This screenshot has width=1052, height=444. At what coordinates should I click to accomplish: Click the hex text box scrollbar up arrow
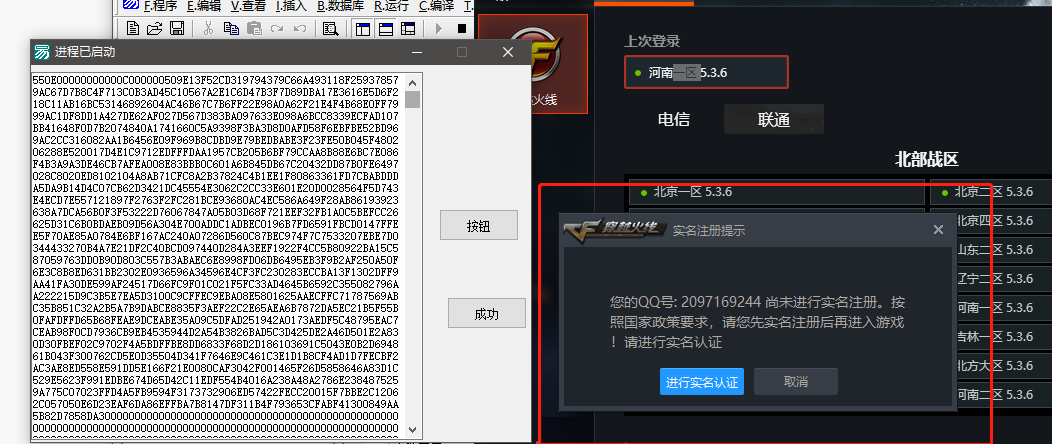click(x=413, y=82)
